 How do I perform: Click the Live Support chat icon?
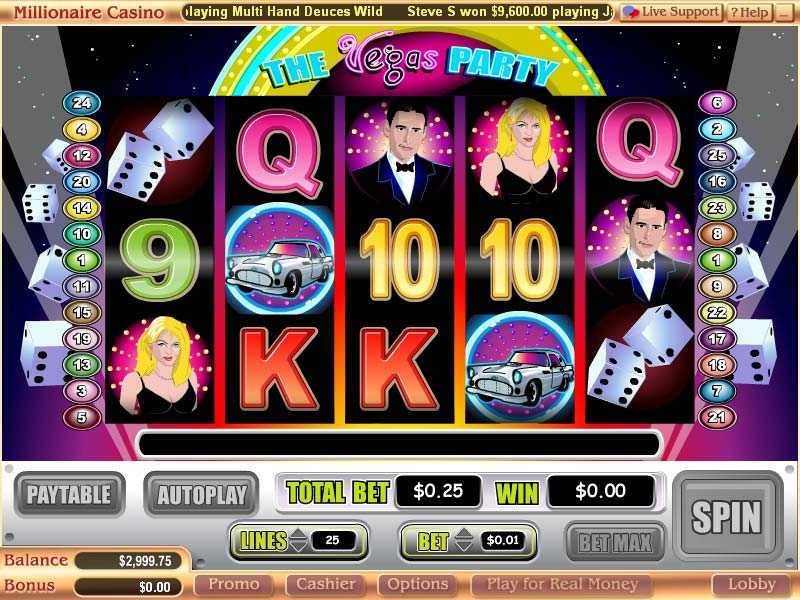pyautogui.click(x=633, y=12)
